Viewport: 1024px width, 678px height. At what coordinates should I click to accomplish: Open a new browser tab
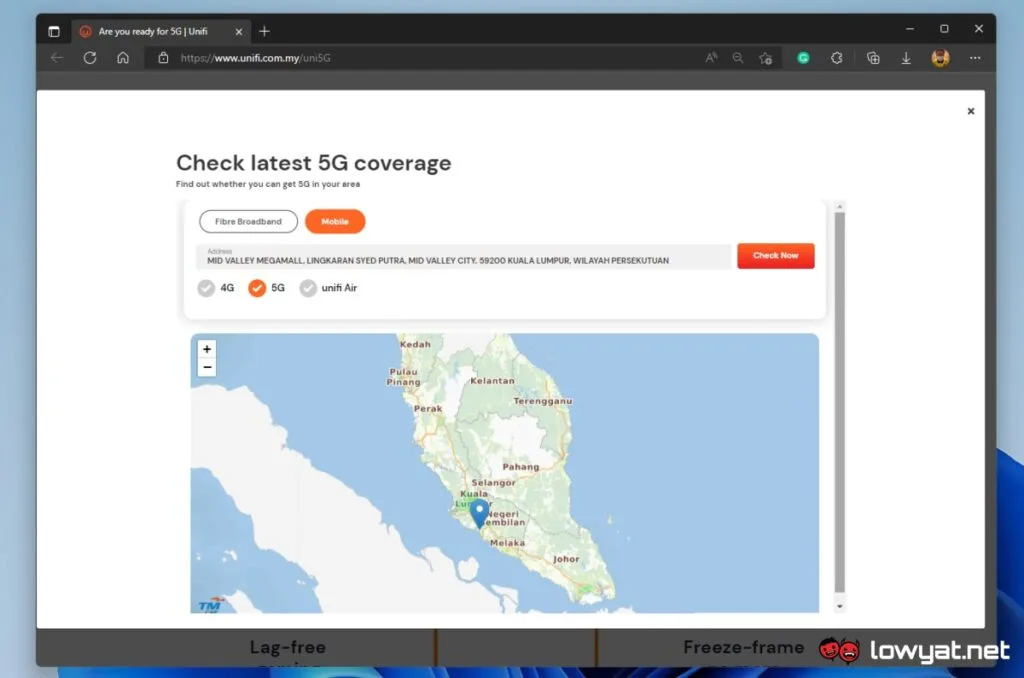pyautogui.click(x=264, y=31)
